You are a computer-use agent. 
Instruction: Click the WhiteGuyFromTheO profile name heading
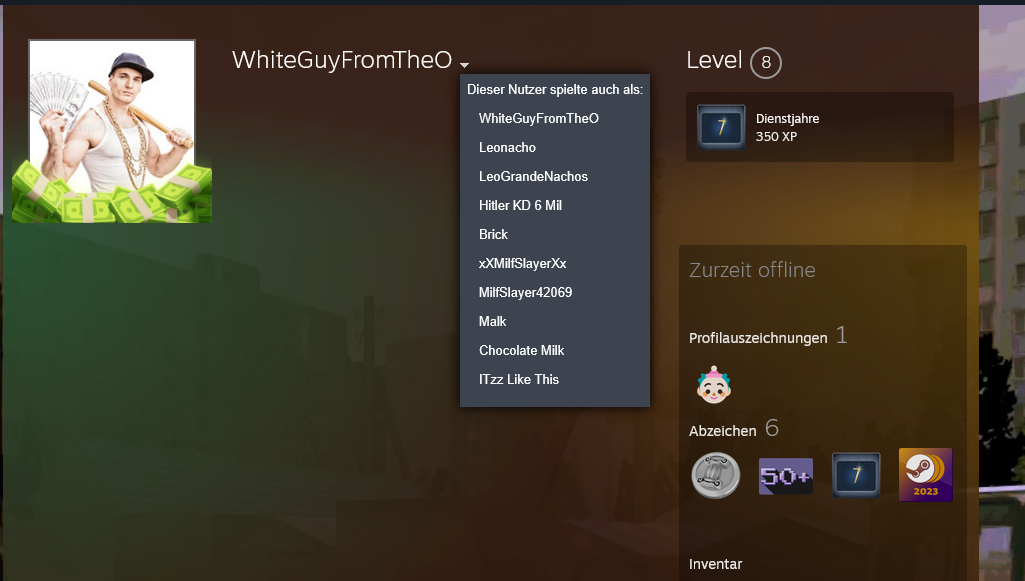click(x=342, y=60)
